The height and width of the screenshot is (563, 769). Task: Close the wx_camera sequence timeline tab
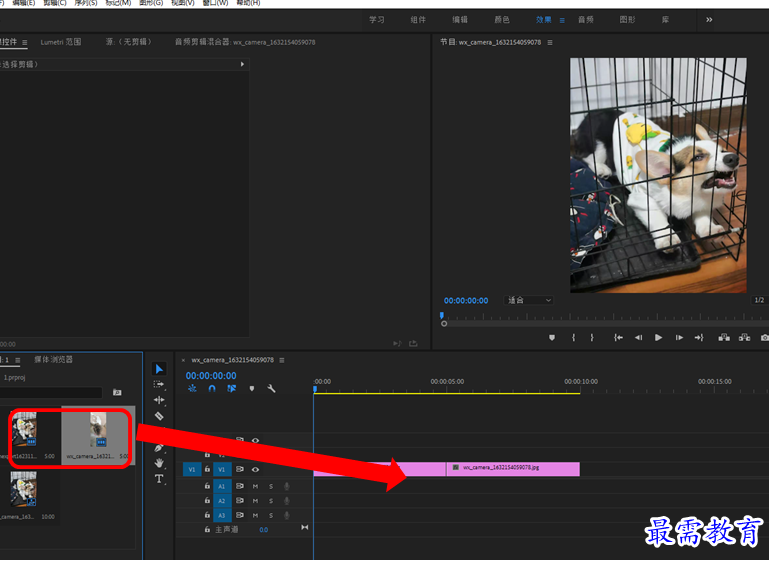click(183, 360)
